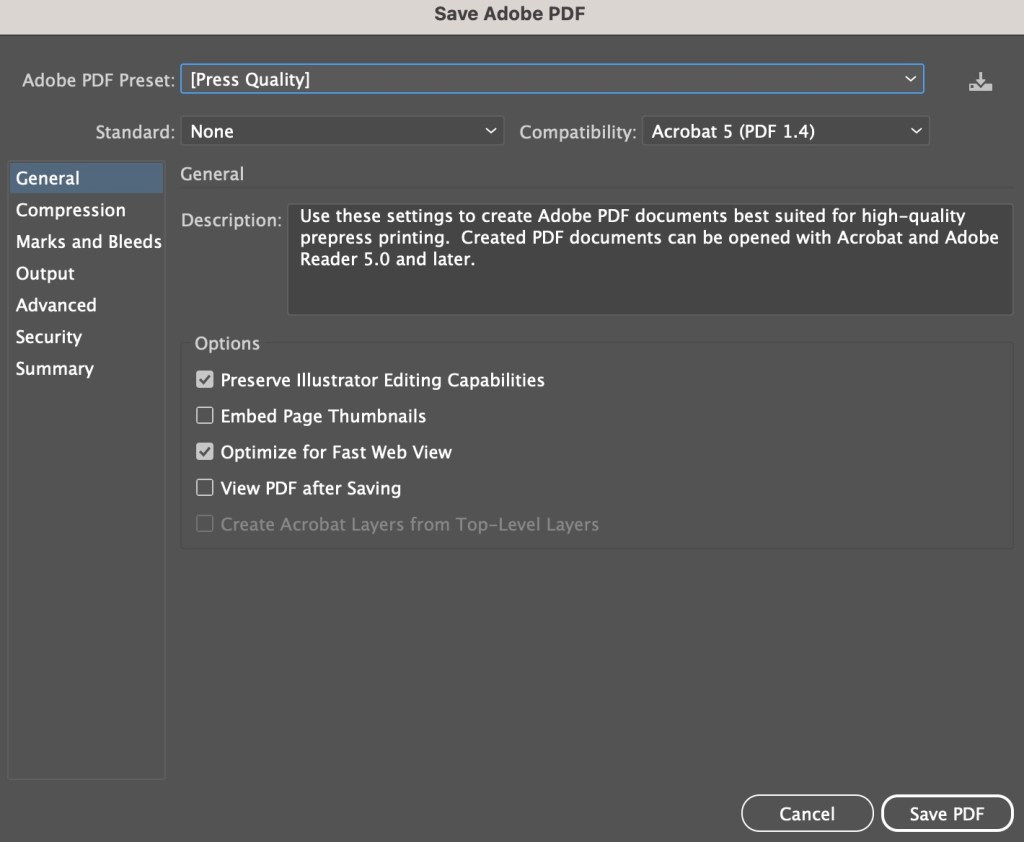Enable View PDF after Saving
Screen dimensions: 1024x842
pos(205,488)
